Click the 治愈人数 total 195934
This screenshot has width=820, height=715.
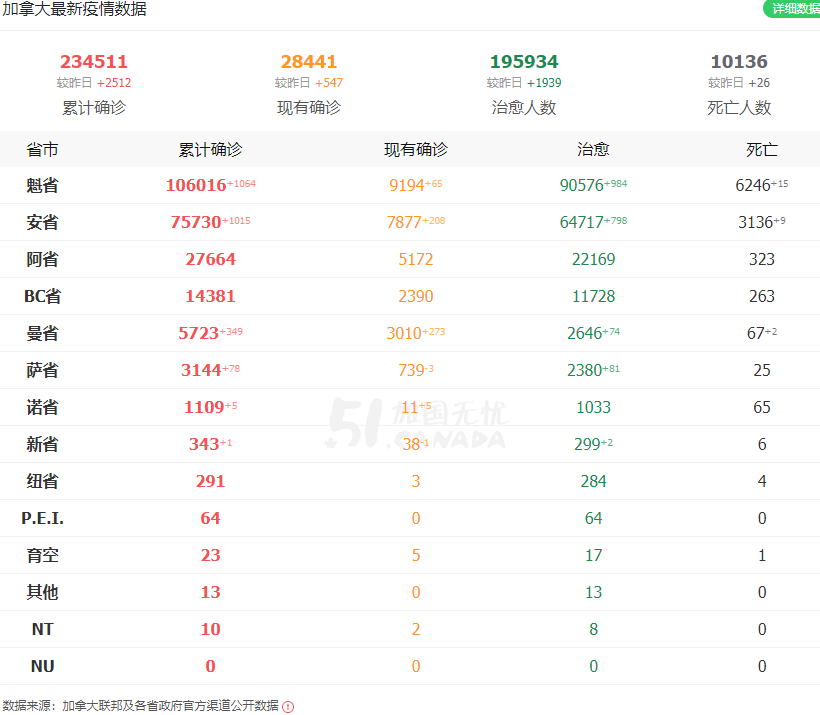[524, 62]
